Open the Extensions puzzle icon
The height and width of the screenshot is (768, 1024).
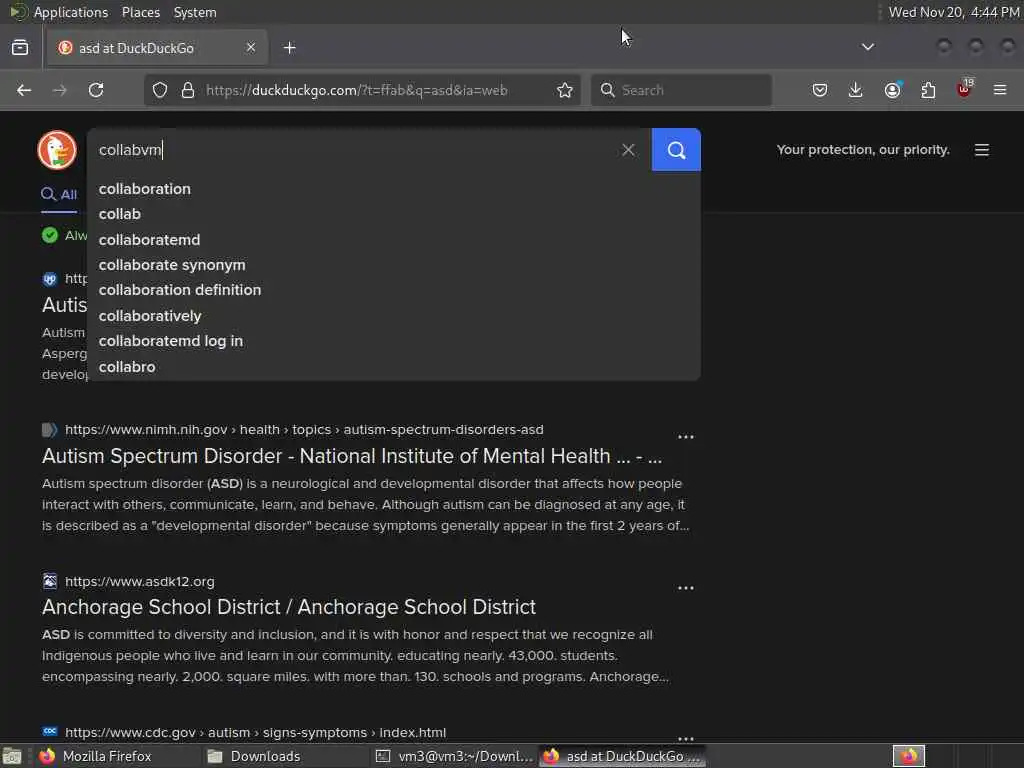[928, 90]
